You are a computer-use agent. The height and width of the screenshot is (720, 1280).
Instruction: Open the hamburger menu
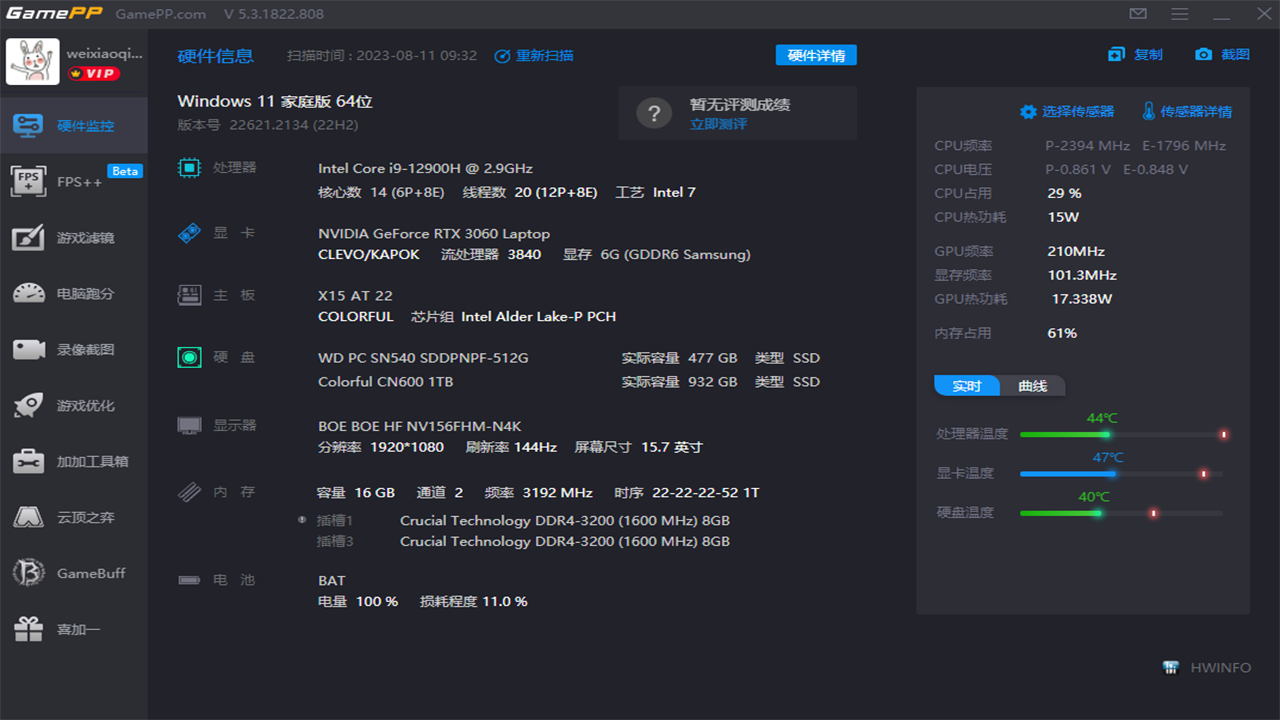[x=1178, y=14]
